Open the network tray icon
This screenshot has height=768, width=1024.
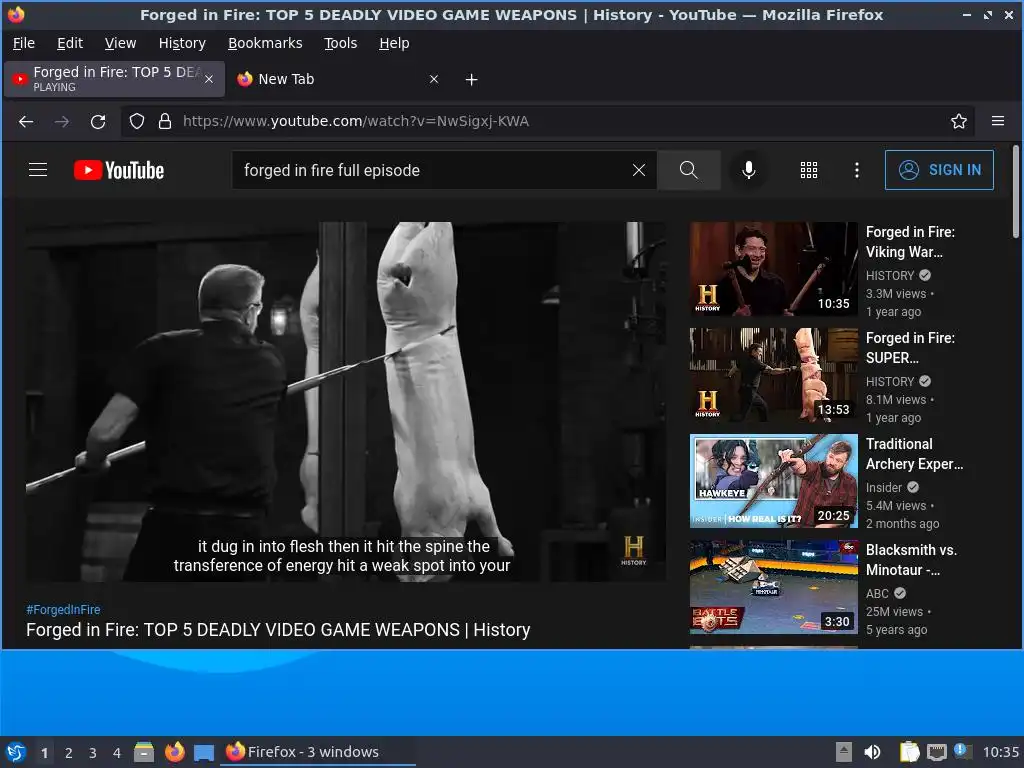coord(936,752)
